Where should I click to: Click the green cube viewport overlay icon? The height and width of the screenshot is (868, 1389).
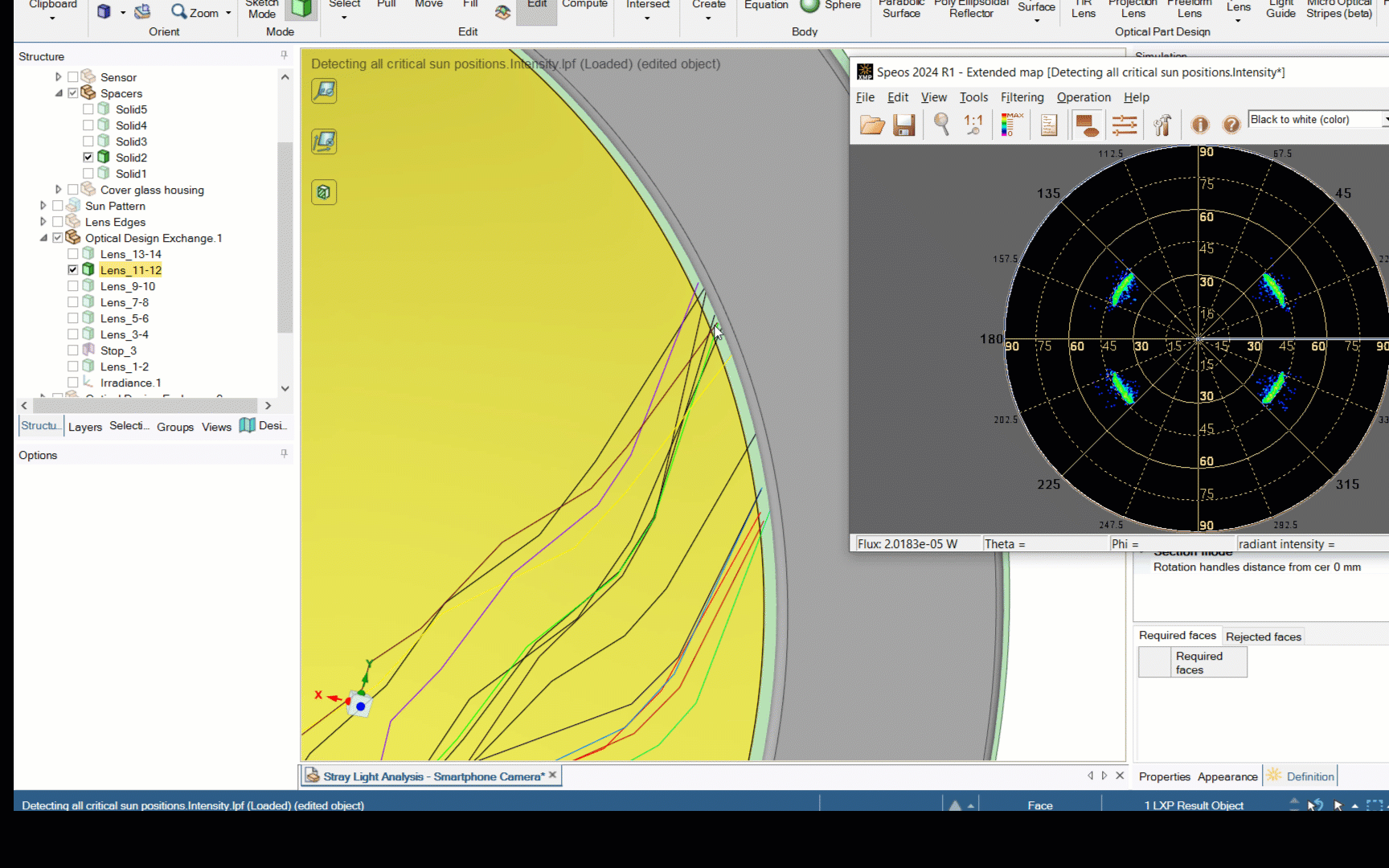point(324,192)
